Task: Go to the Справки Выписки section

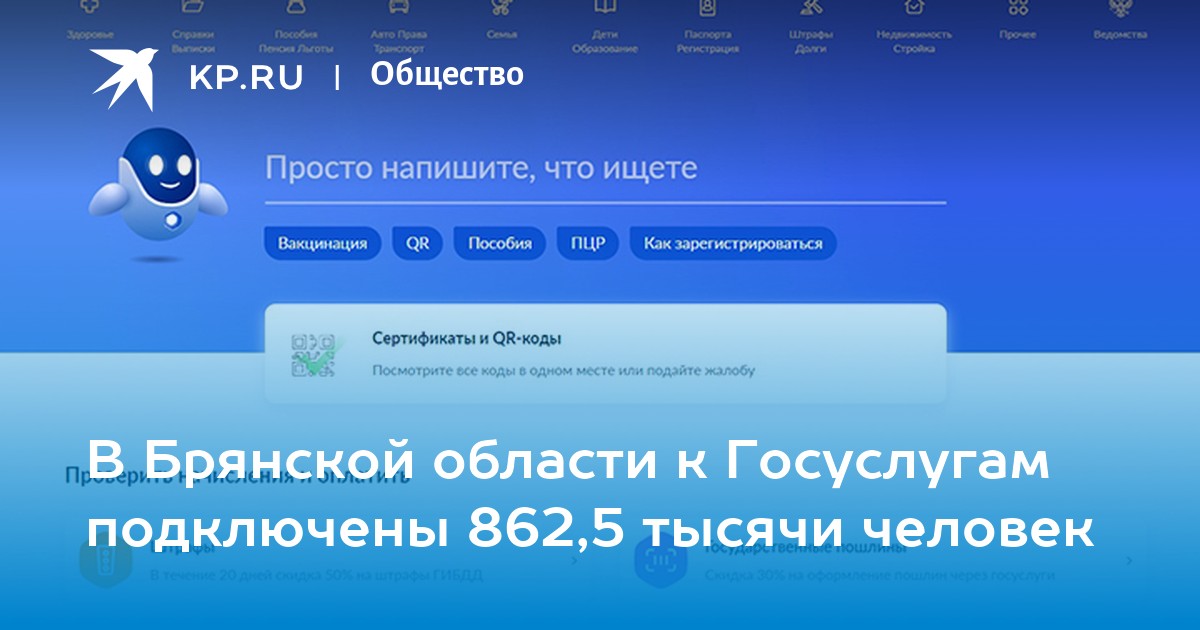Action: (x=193, y=41)
